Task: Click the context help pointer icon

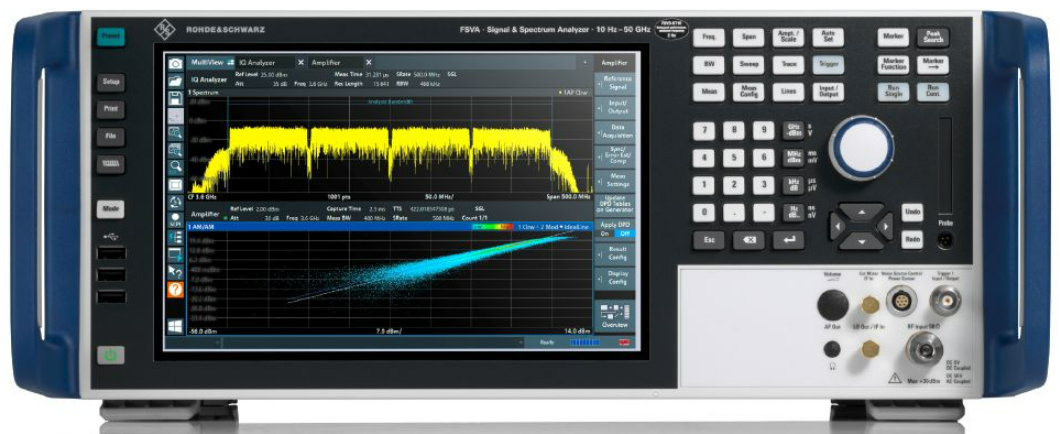Action: (x=175, y=272)
